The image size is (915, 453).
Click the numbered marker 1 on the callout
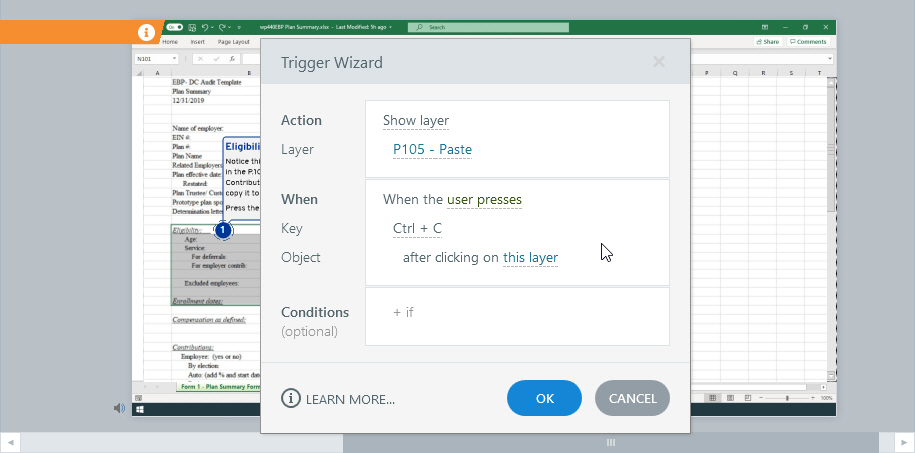coord(222,230)
